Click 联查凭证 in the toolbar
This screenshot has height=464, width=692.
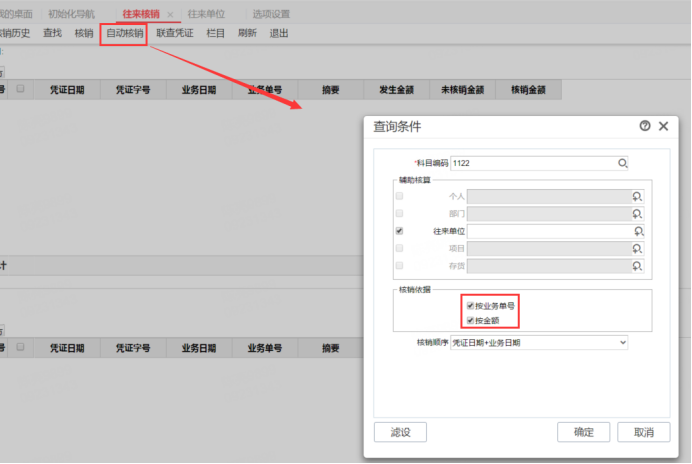175,33
